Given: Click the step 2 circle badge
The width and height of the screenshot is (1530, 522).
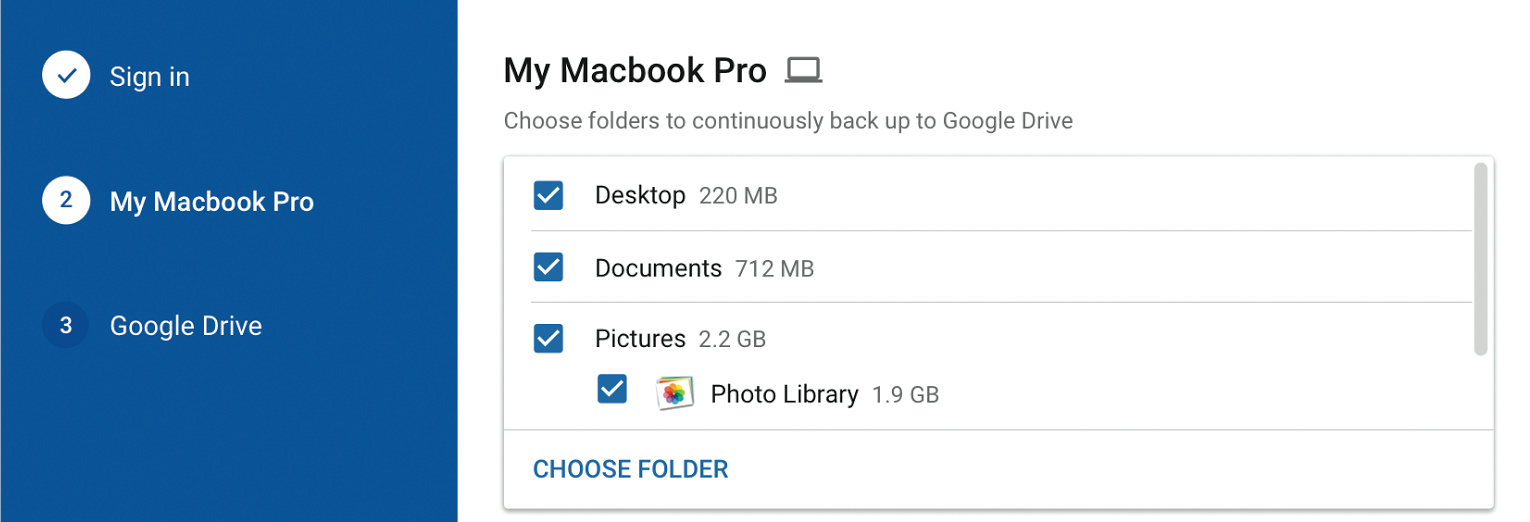Looking at the screenshot, I should tap(66, 201).
